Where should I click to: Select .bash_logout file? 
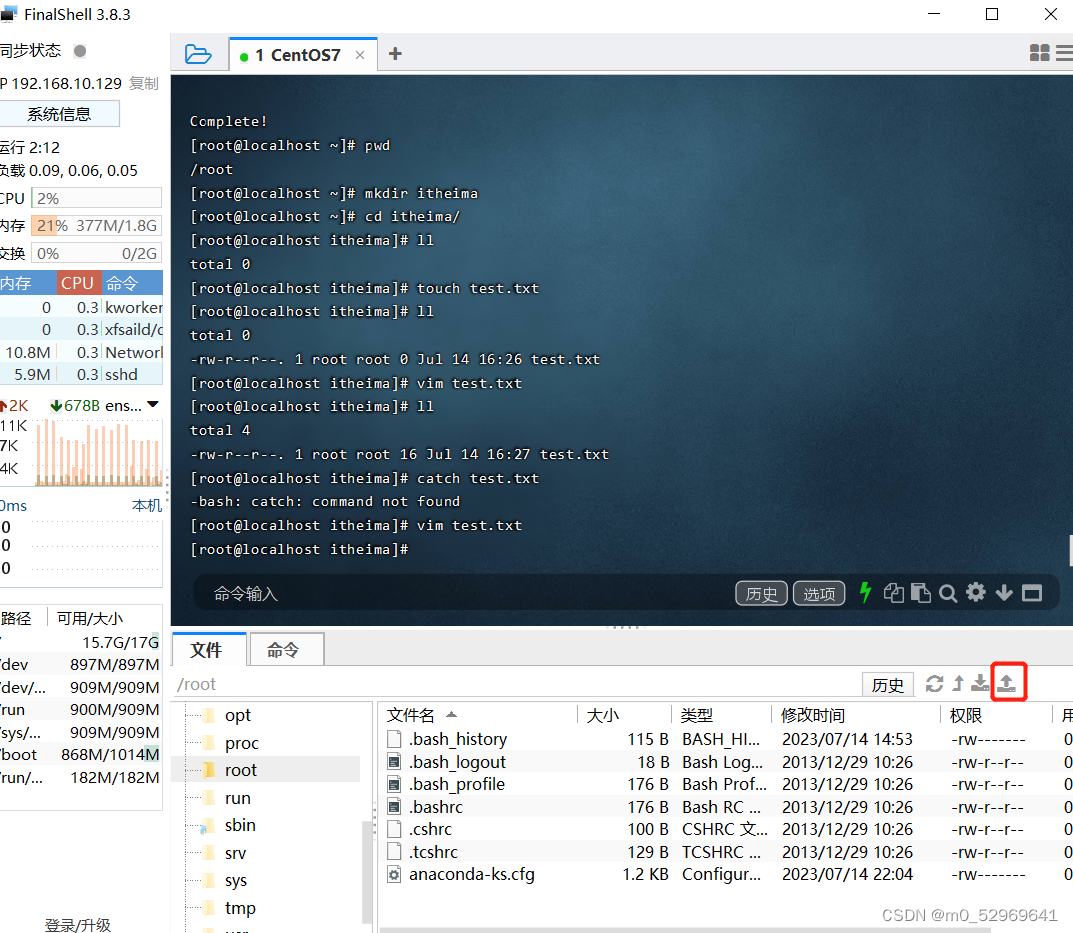point(457,762)
